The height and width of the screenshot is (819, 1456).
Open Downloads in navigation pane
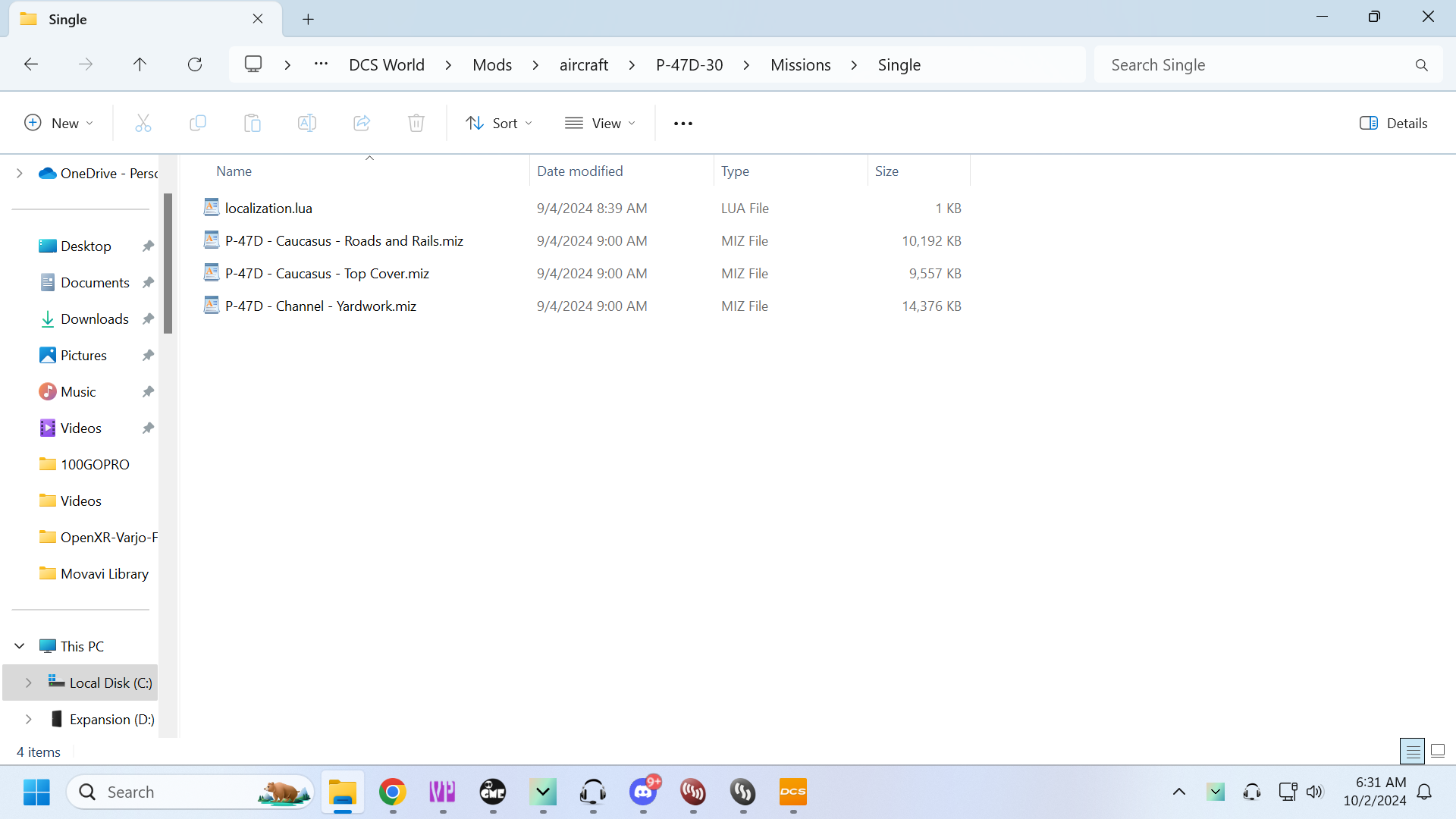[x=95, y=319]
